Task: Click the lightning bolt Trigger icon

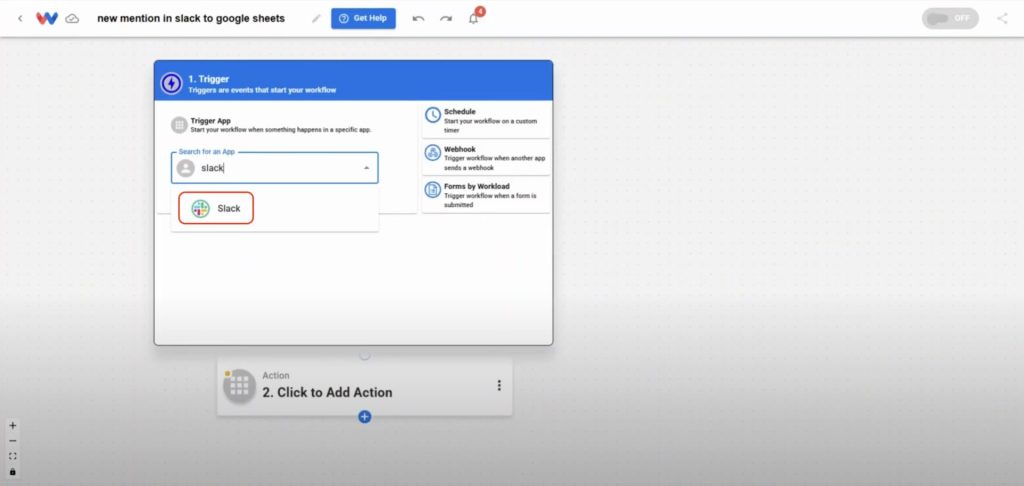Action: 171,84
